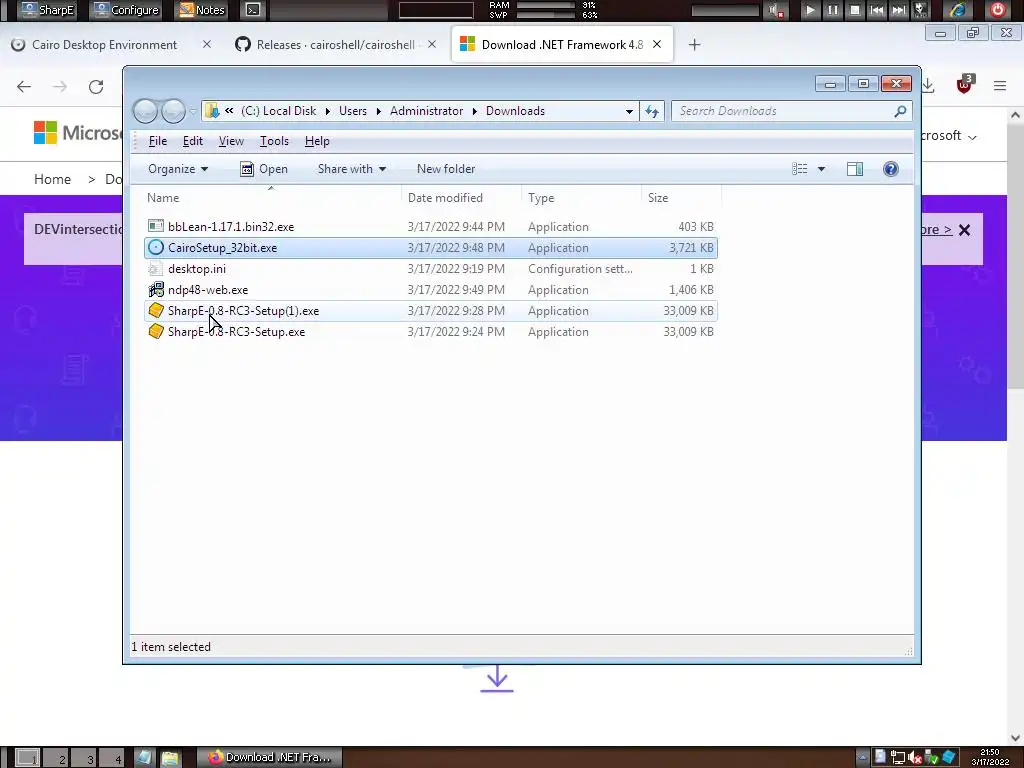Image resolution: width=1024 pixels, height=768 pixels.
Task: Switch to Cairo Desktop Environment tab
Action: coord(112,44)
